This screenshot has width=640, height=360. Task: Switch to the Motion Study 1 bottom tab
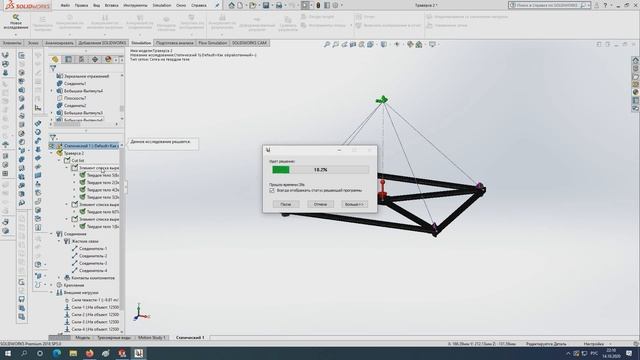151,338
